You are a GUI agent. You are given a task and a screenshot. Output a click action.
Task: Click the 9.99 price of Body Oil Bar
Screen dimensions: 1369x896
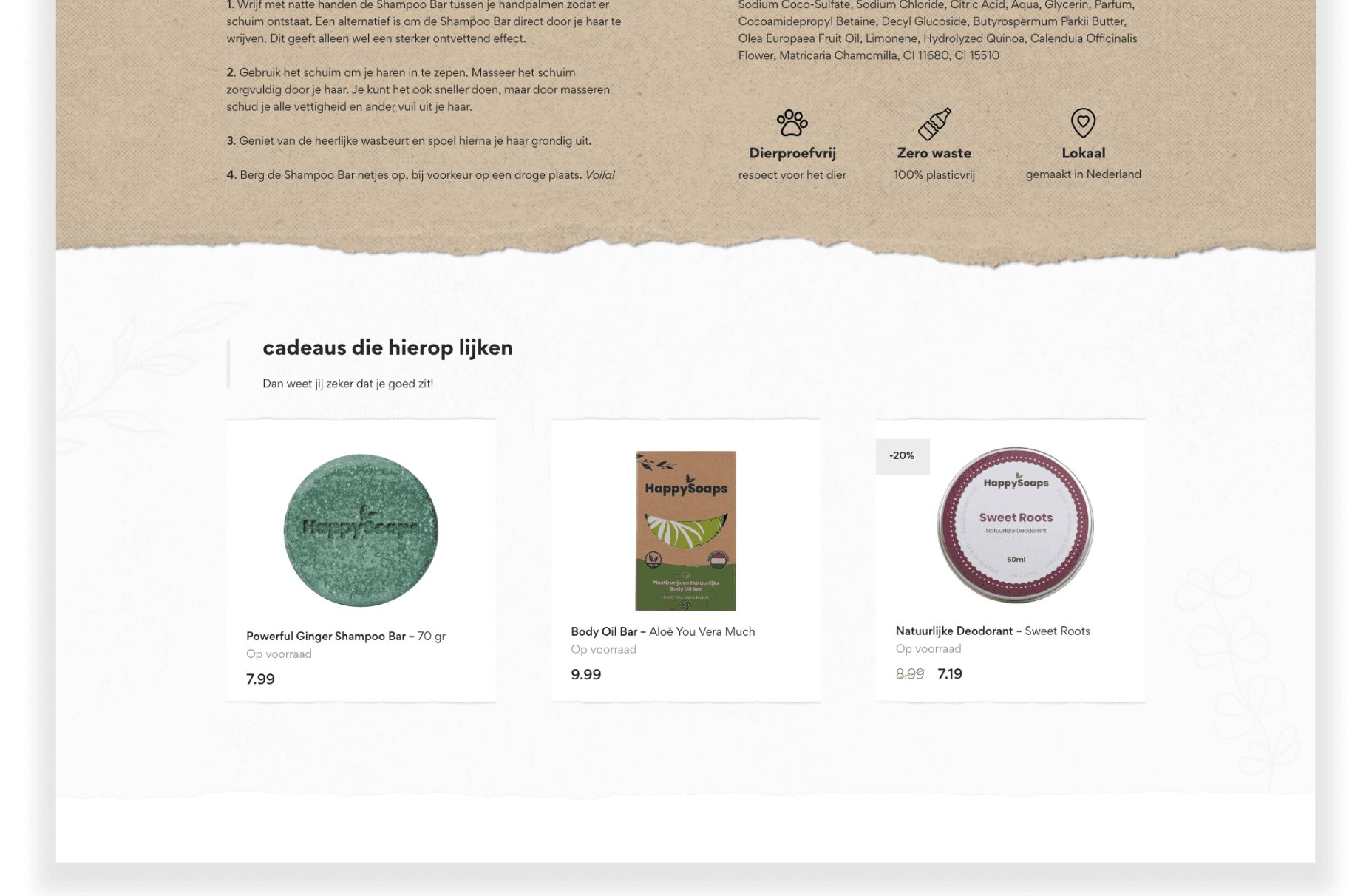tap(585, 674)
